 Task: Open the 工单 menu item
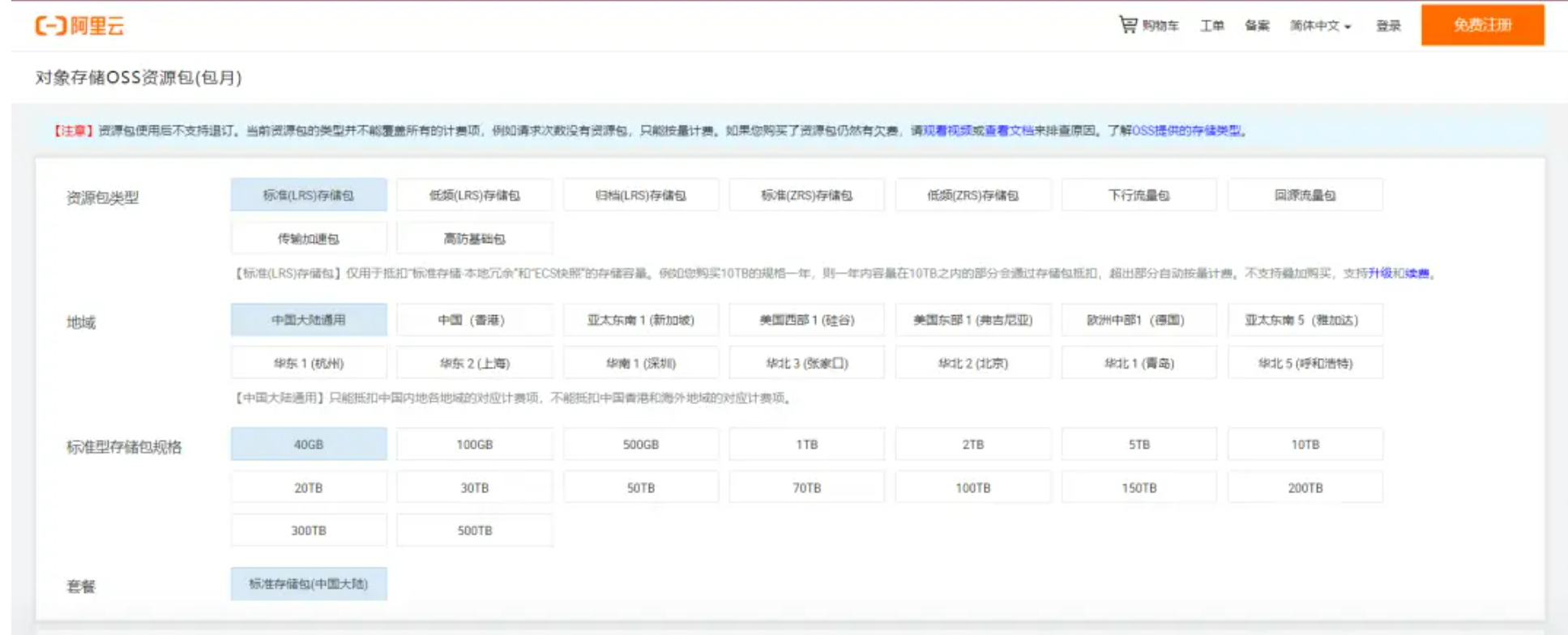point(1211,26)
